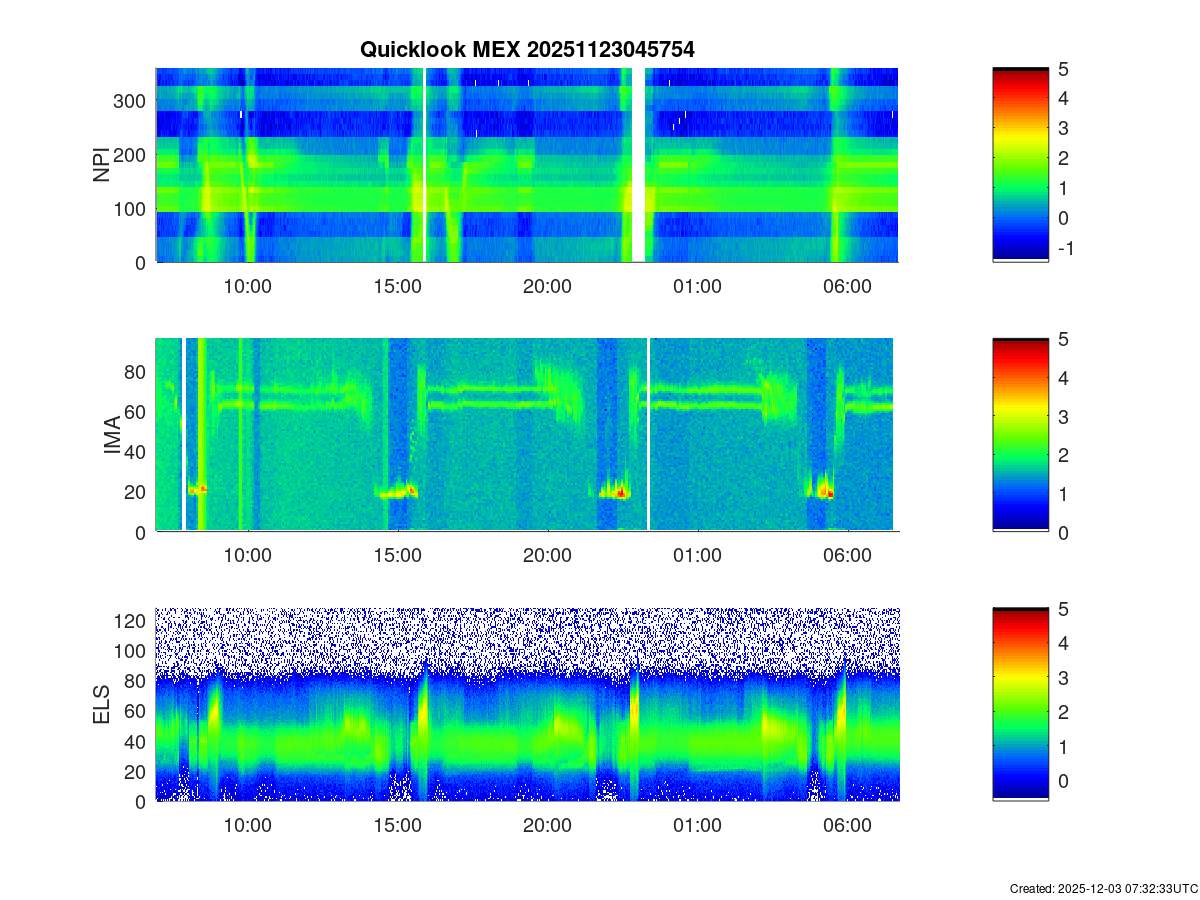Click the colorbar beside the NPI panel
This screenshot has width=1200, height=900.
tap(1020, 165)
